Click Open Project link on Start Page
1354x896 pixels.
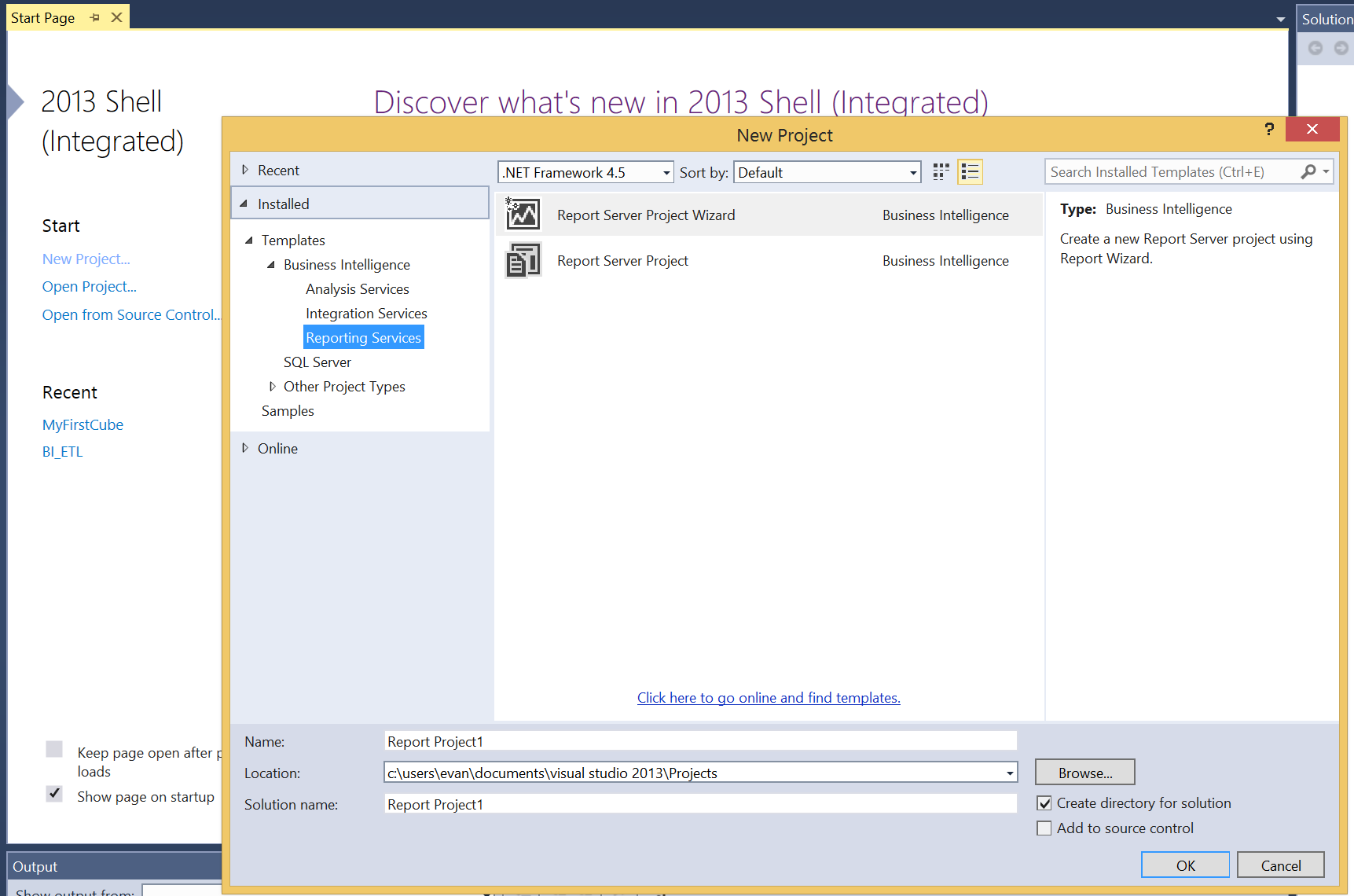90,287
